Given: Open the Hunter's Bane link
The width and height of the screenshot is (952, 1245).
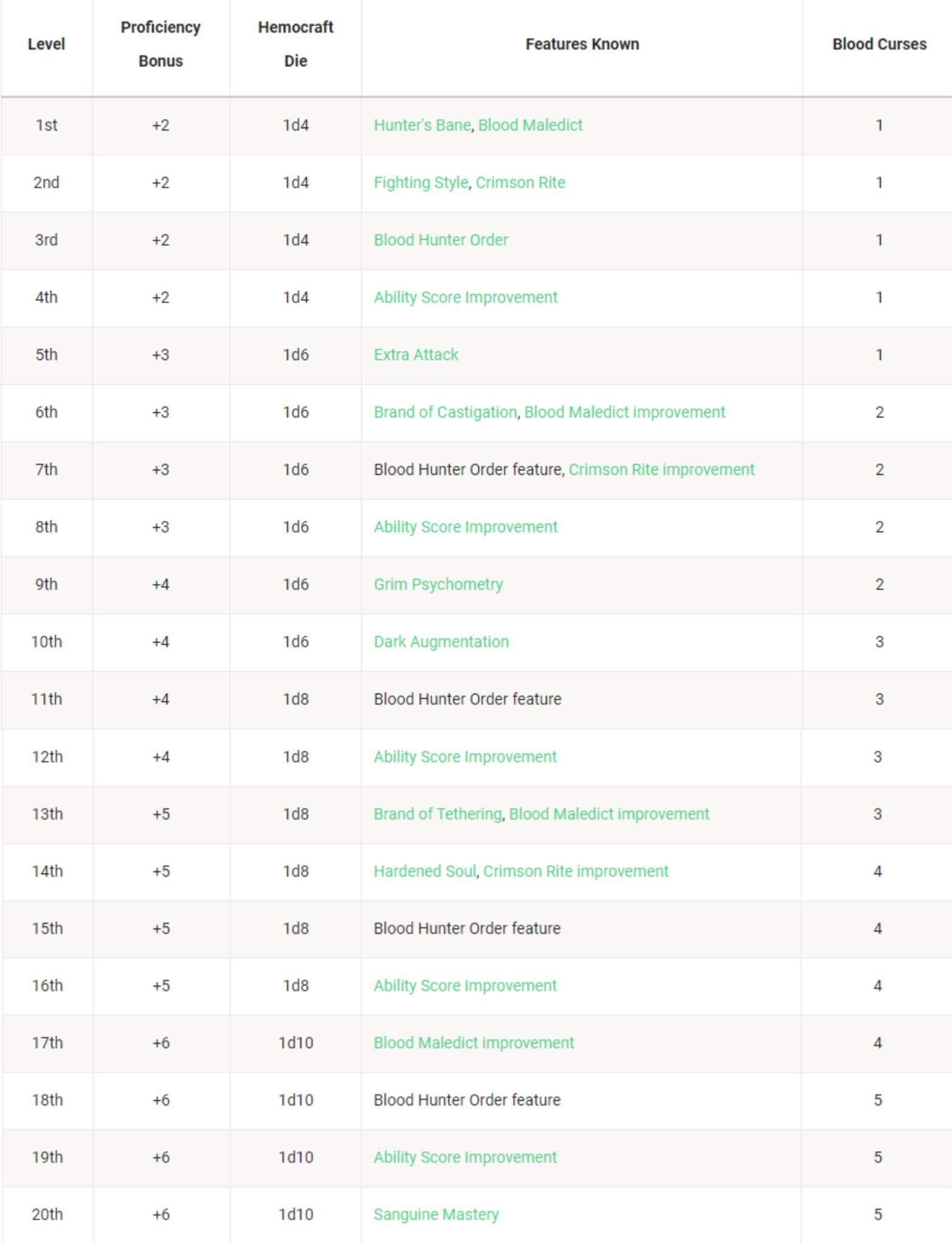Looking at the screenshot, I should (422, 125).
